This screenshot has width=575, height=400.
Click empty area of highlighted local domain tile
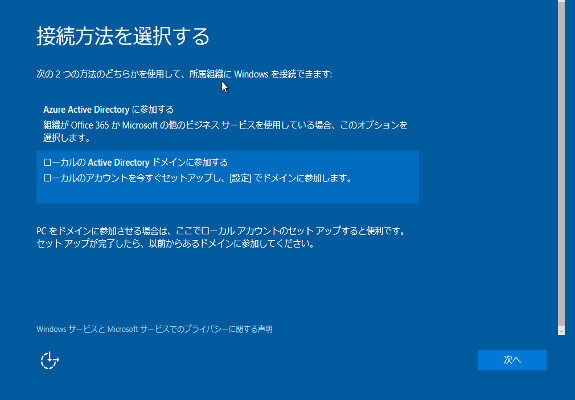point(227,194)
